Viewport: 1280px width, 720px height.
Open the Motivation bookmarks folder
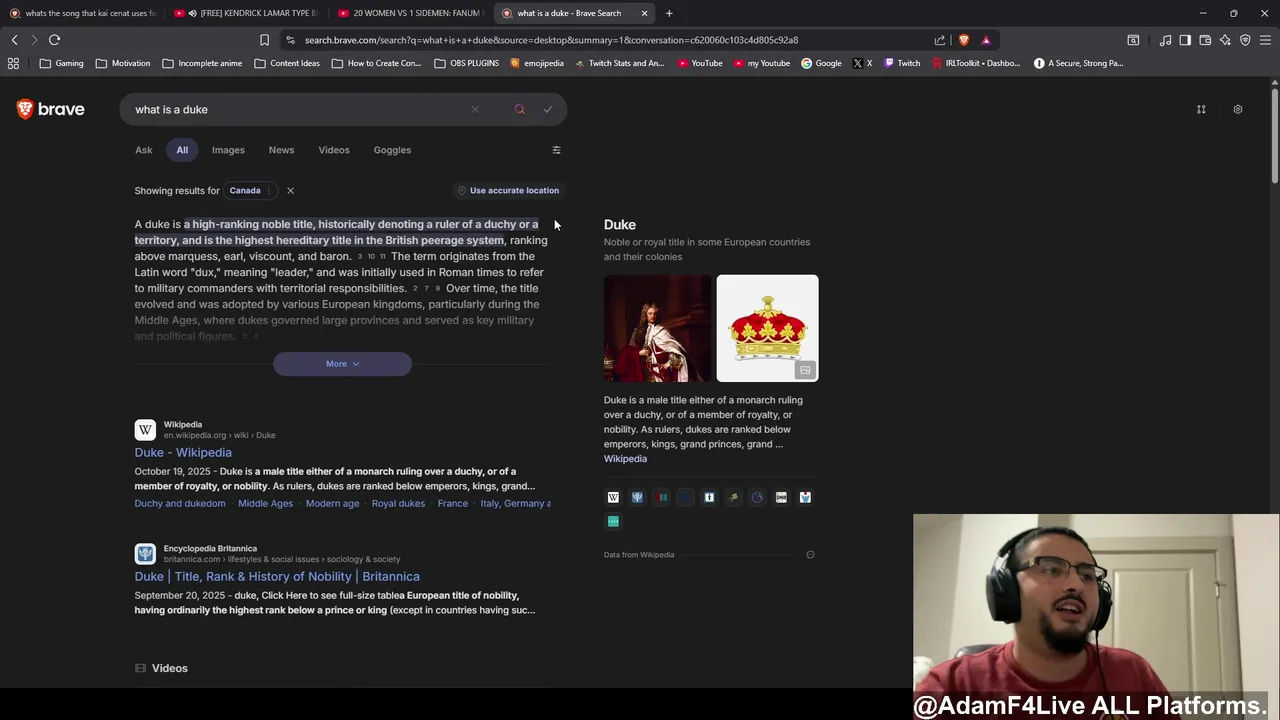[x=123, y=63]
